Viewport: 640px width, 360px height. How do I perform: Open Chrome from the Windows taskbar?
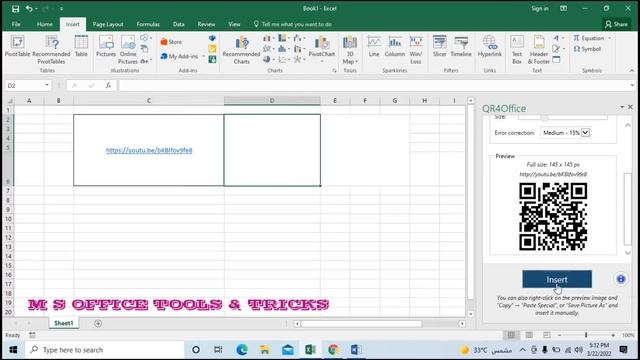click(x=333, y=350)
